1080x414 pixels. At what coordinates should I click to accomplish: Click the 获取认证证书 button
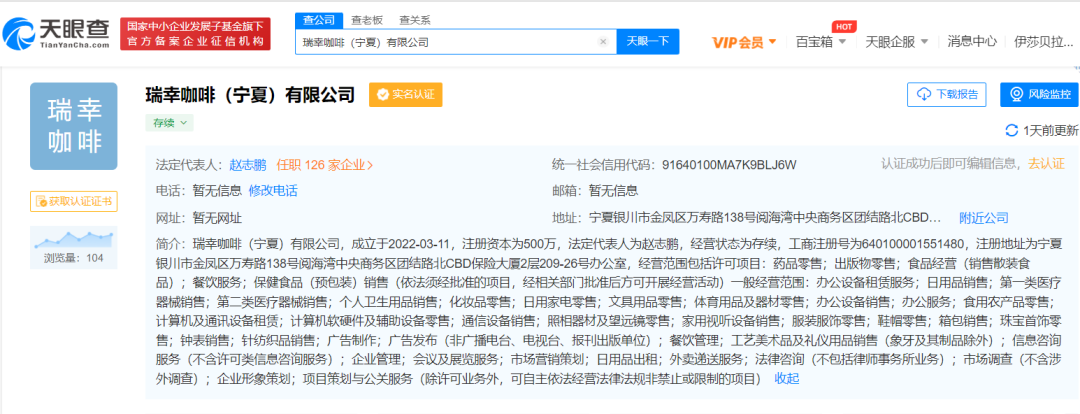(x=74, y=202)
